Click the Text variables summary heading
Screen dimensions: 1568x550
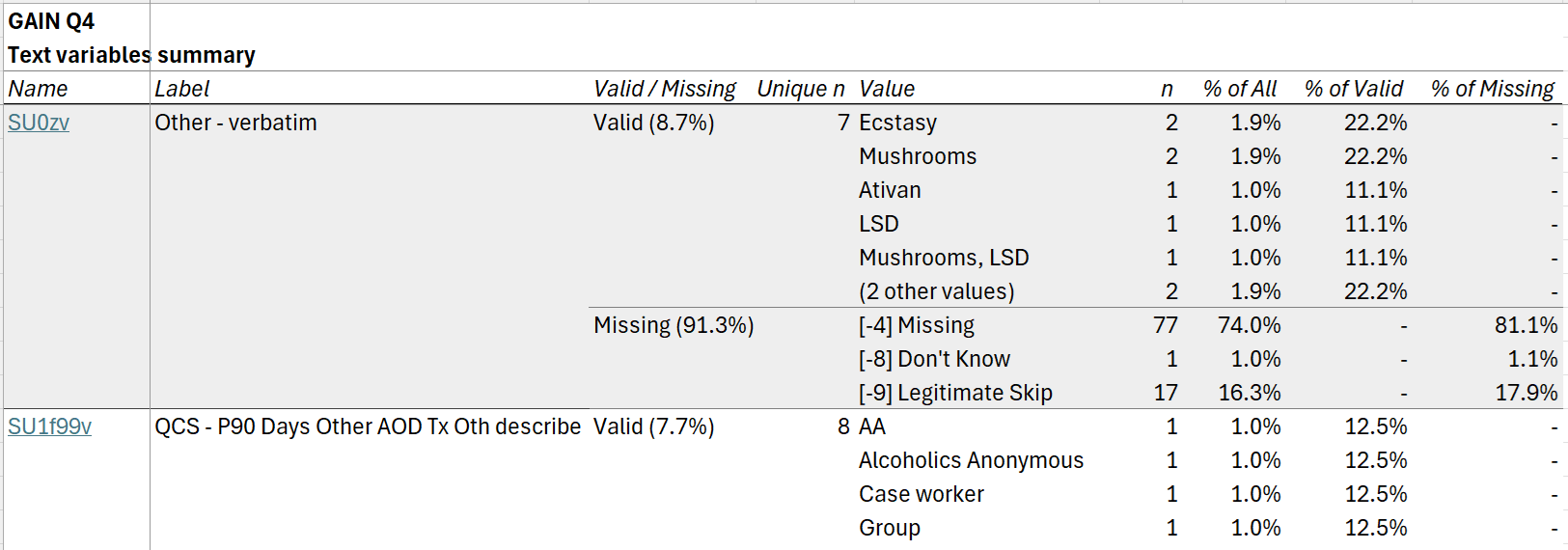[x=131, y=55]
